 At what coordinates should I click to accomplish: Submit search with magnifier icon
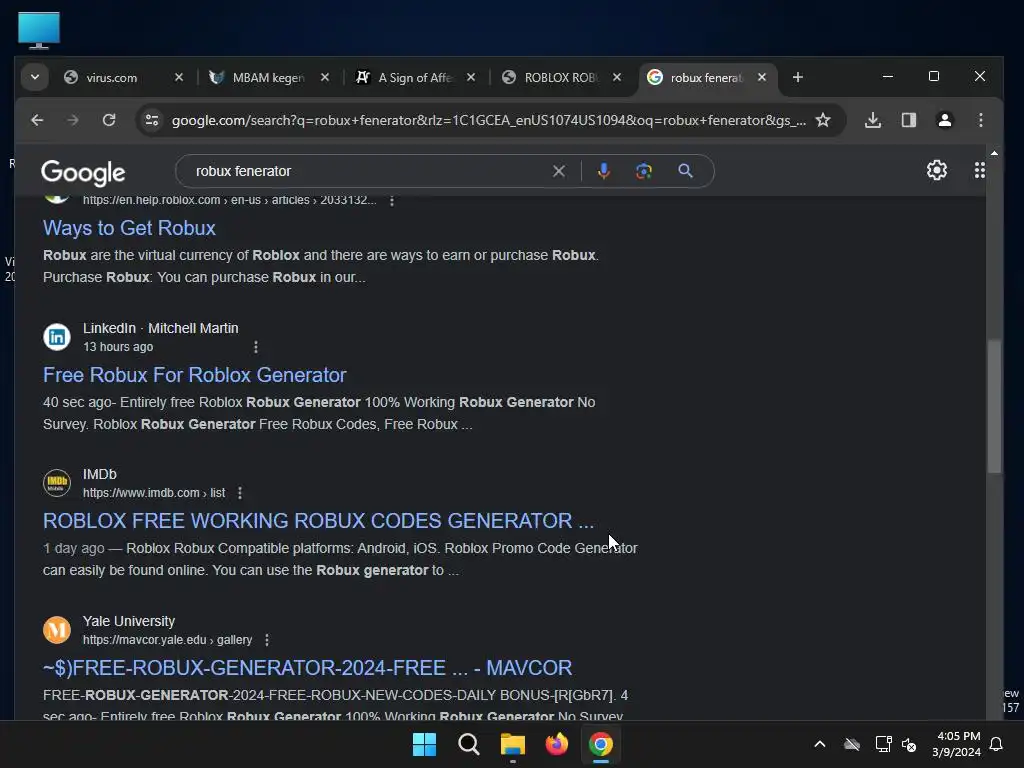tap(685, 171)
